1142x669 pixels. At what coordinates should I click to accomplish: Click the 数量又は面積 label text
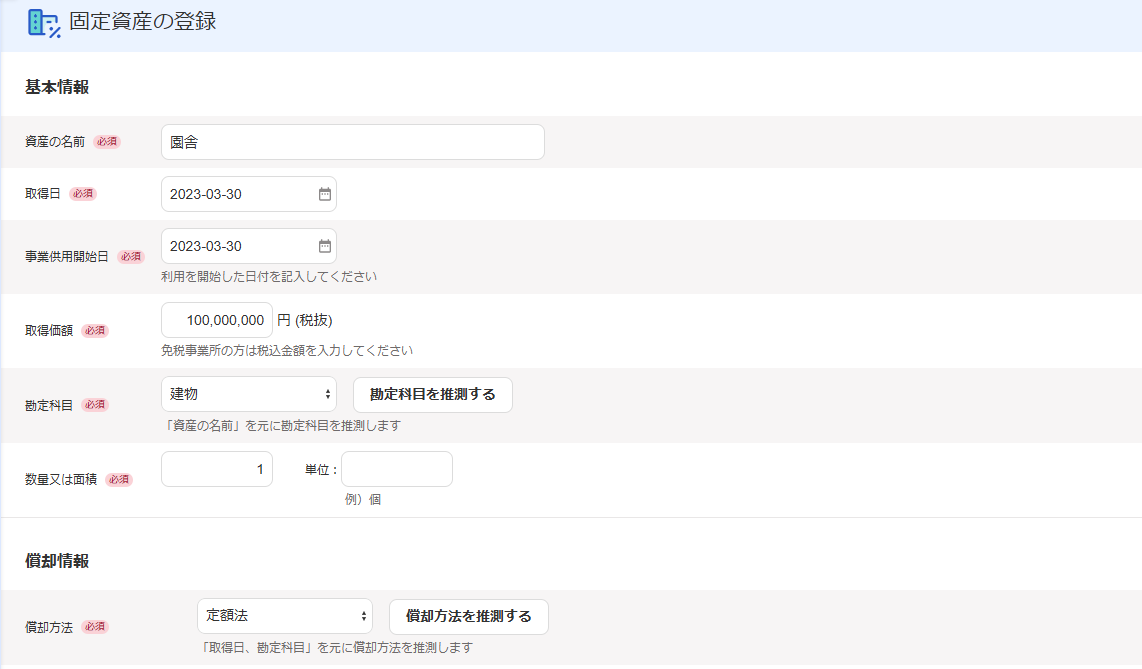point(60,480)
